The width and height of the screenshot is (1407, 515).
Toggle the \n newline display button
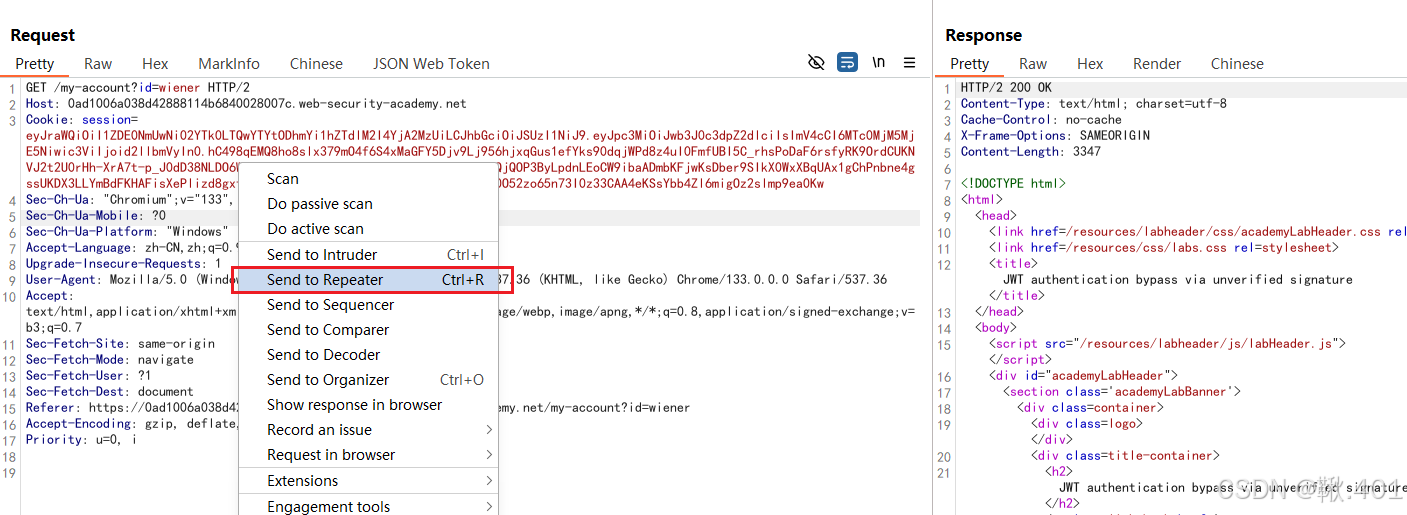click(878, 63)
